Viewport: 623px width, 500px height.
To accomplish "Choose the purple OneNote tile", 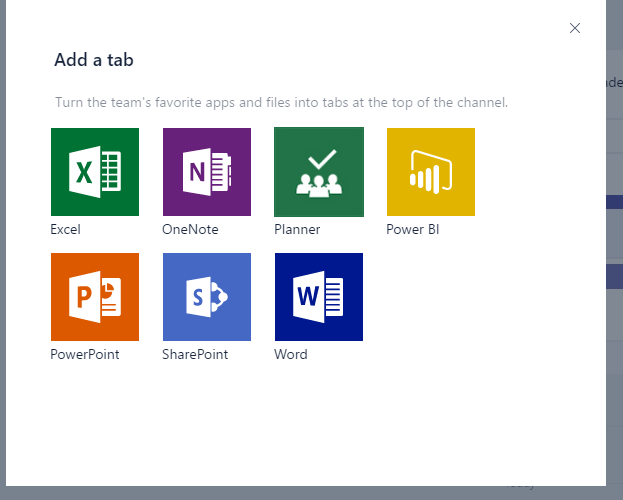I will 207,172.
